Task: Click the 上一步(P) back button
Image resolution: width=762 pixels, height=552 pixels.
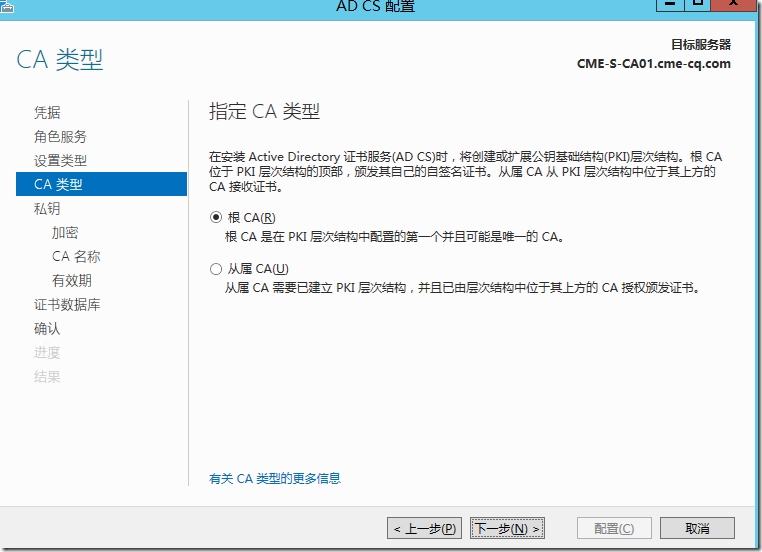Action: (x=424, y=528)
